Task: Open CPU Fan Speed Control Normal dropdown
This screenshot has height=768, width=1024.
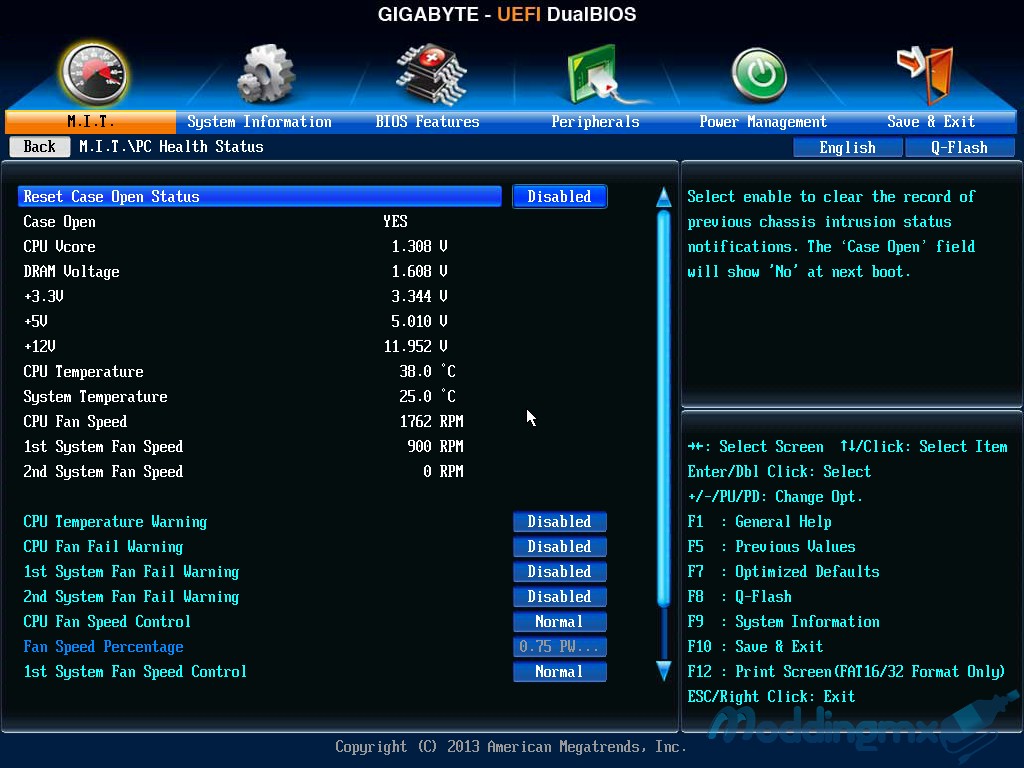Action: point(560,622)
